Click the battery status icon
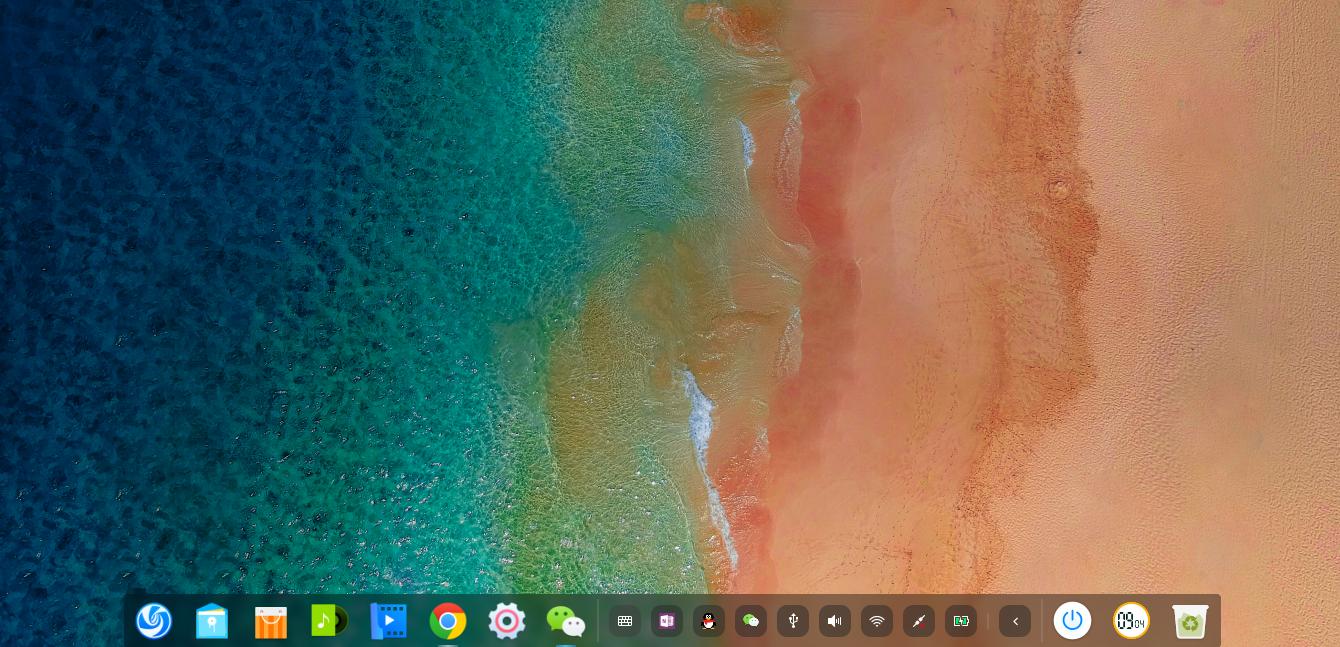The image size is (1340, 647). coord(961,621)
